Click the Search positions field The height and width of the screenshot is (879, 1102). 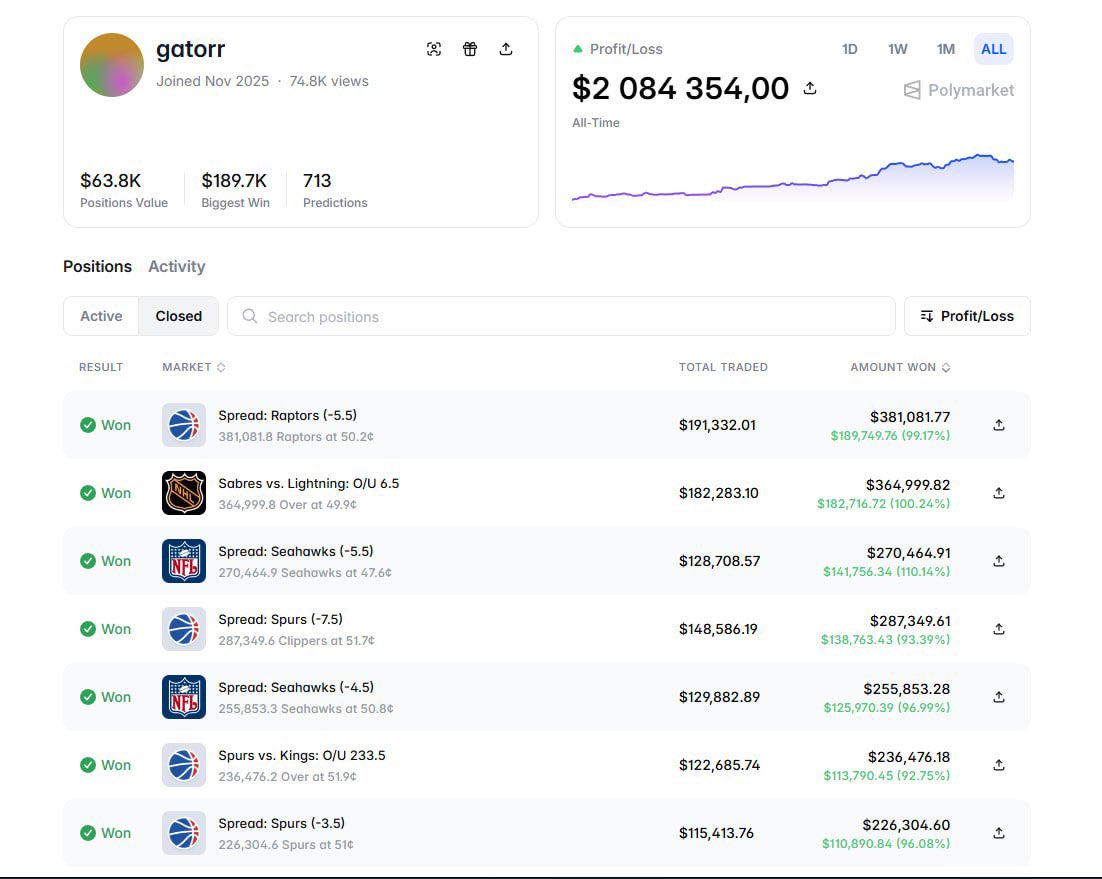(x=560, y=316)
